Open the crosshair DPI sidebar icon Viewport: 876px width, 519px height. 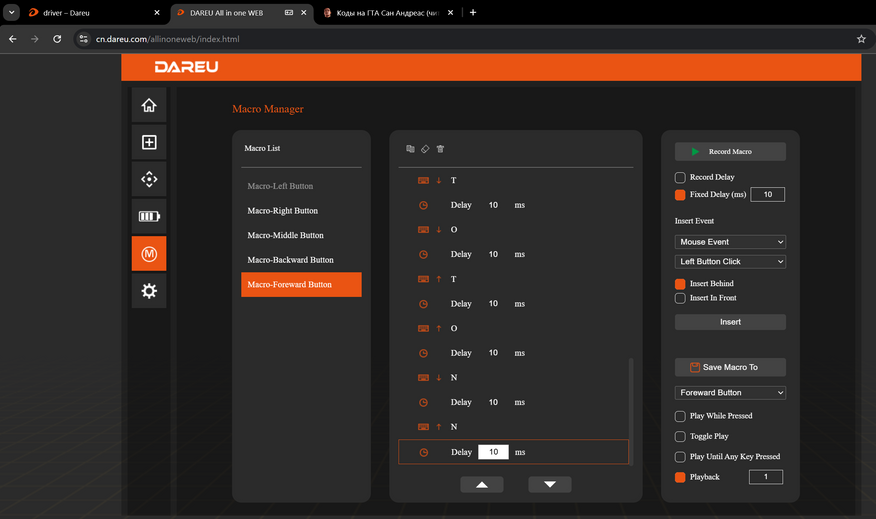[149, 179]
